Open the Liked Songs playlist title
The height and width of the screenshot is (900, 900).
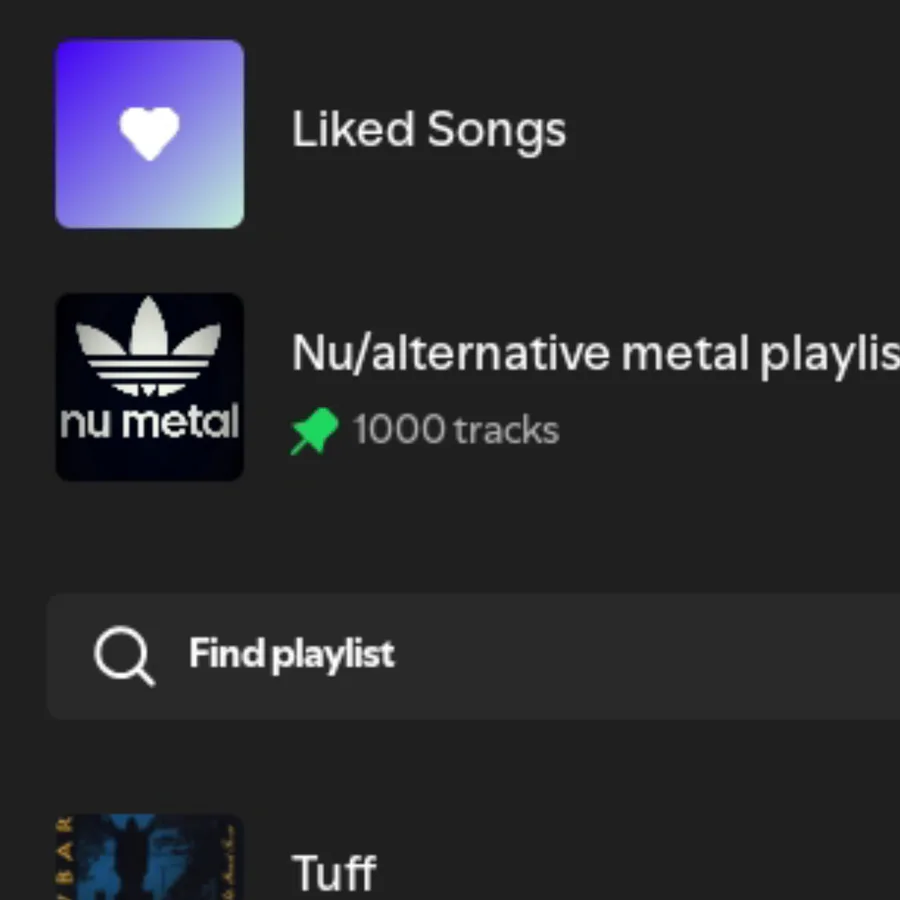(x=428, y=131)
